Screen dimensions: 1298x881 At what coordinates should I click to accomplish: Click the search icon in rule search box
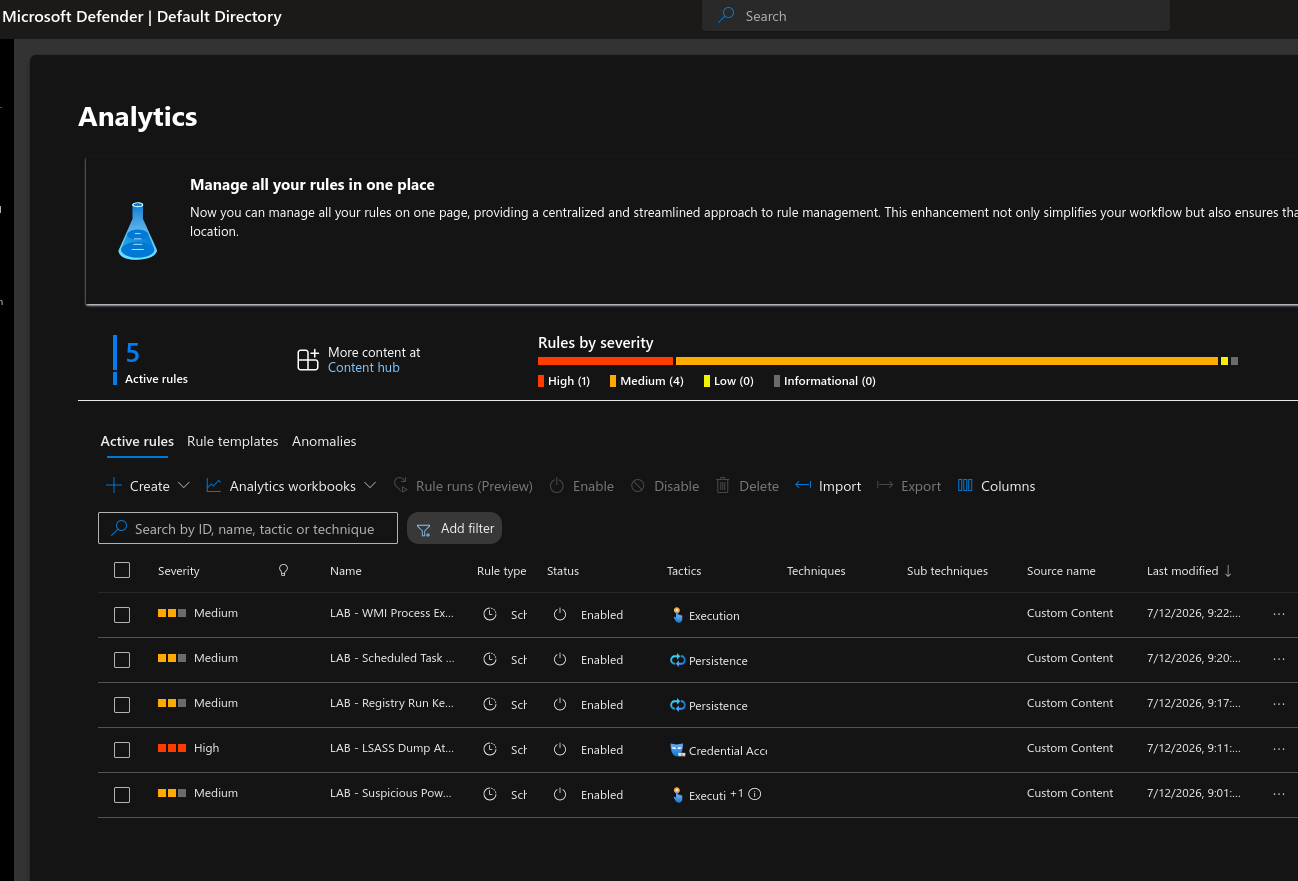tap(119, 528)
